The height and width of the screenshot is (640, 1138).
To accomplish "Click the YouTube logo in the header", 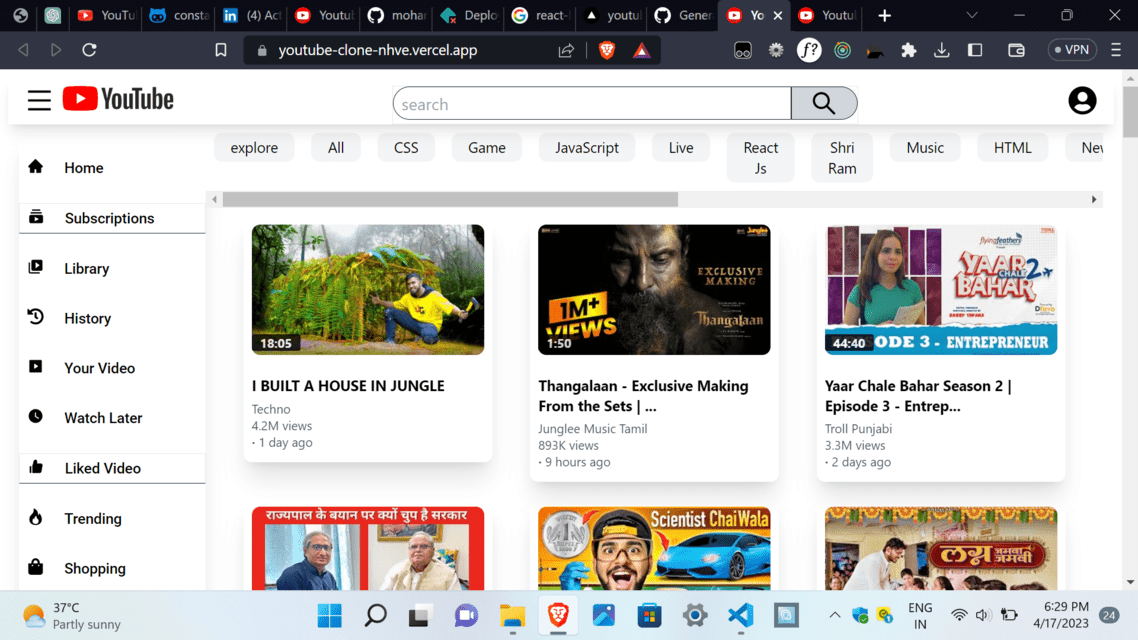I will pos(118,99).
